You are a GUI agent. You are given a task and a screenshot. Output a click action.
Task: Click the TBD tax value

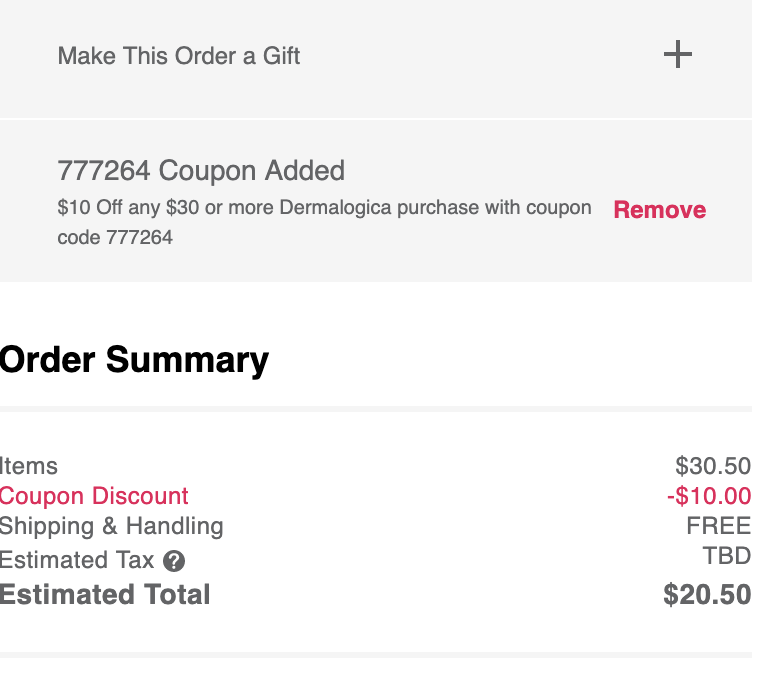tap(726, 556)
